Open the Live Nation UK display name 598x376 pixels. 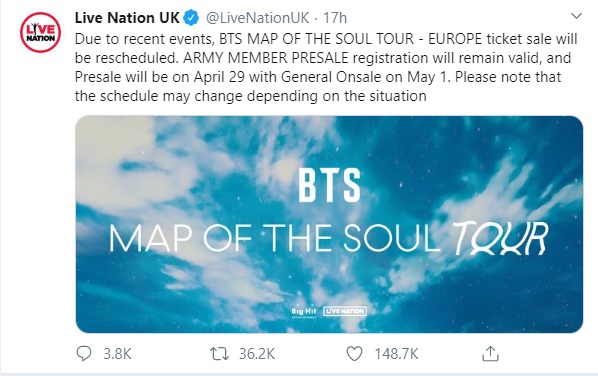point(127,18)
